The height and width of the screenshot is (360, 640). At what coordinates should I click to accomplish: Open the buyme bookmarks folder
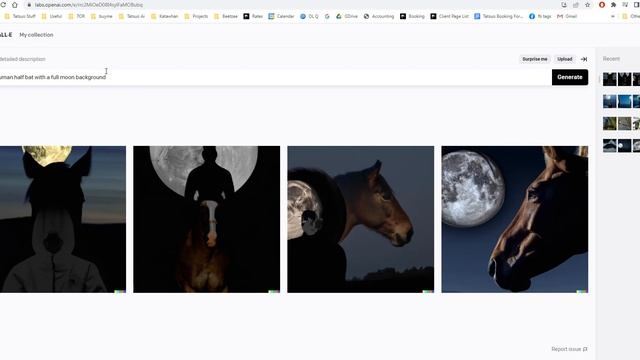102,16
